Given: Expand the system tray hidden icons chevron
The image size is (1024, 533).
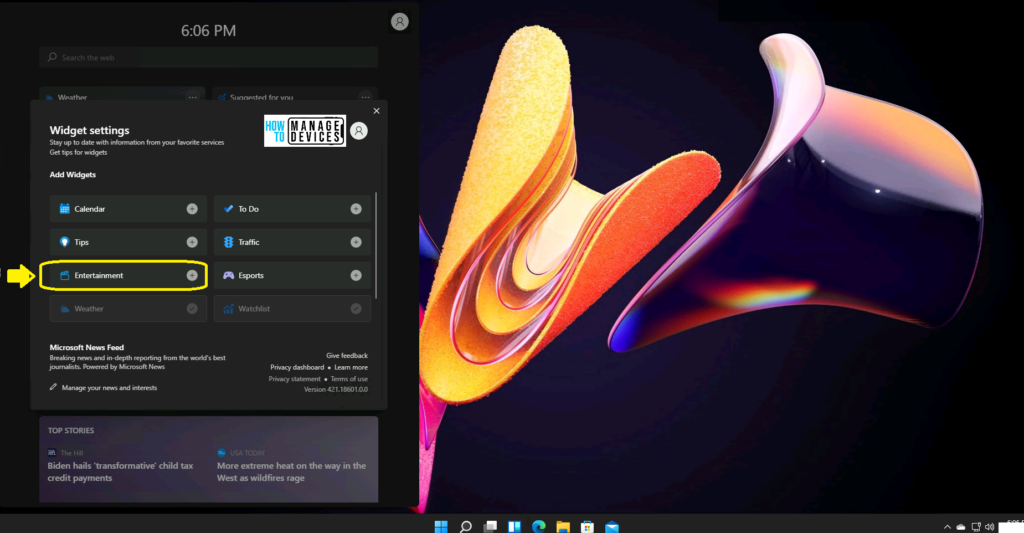Looking at the screenshot, I should click(947, 526).
